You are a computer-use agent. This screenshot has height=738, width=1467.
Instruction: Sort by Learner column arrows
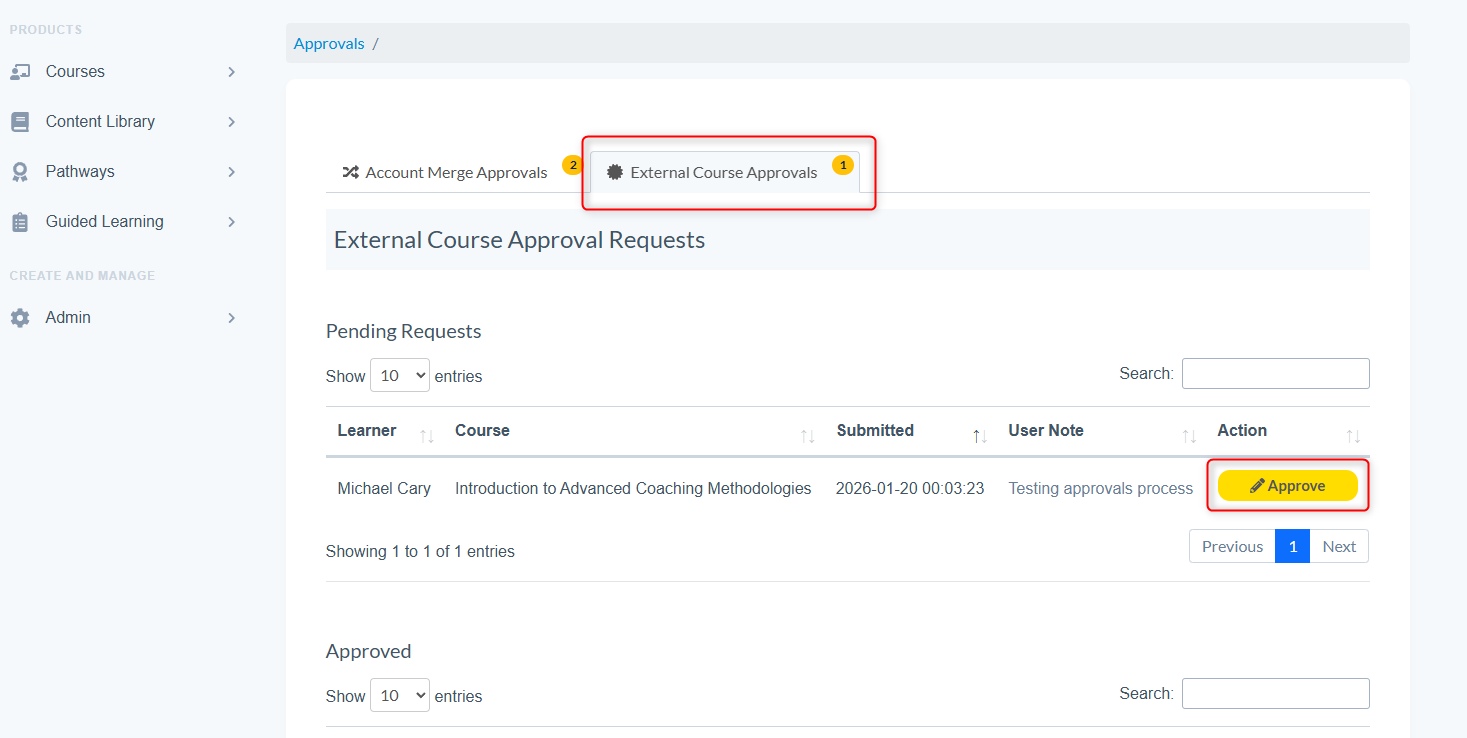pos(427,436)
